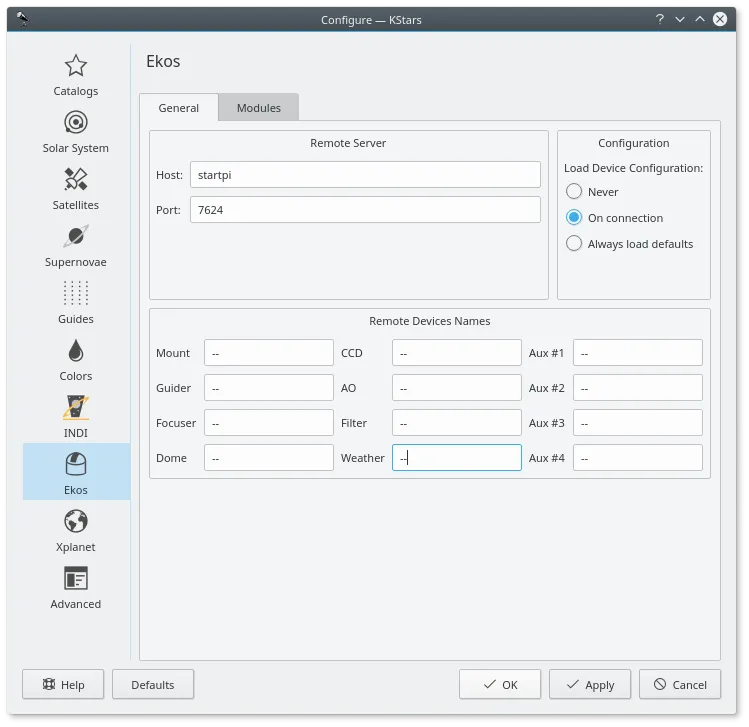Close the Configure — KStars window
749x727 pixels.
pyautogui.click(x=720, y=19)
